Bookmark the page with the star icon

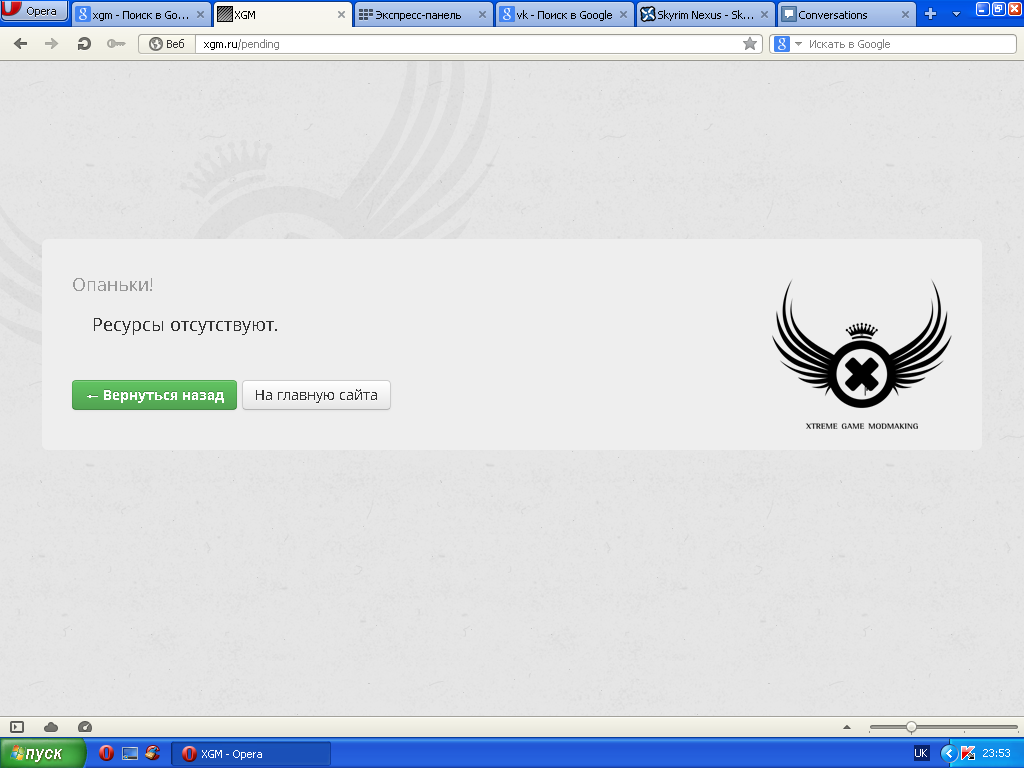pyautogui.click(x=750, y=44)
